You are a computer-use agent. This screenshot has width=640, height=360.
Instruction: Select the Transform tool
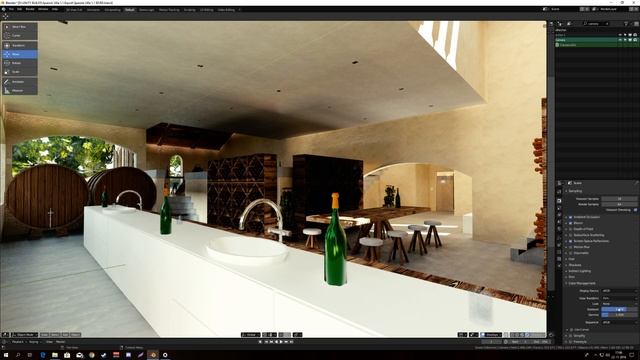(x=20, y=45)
